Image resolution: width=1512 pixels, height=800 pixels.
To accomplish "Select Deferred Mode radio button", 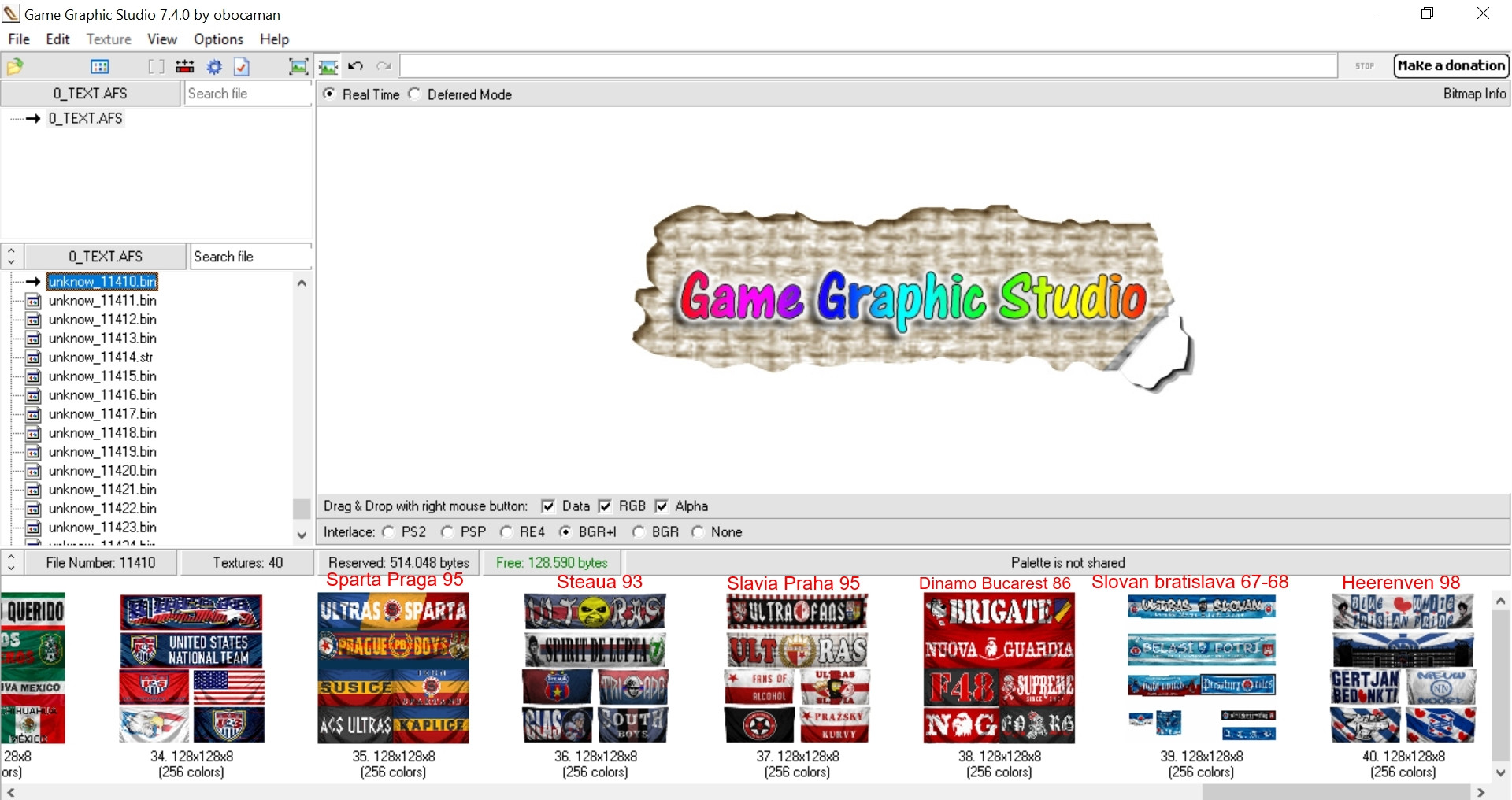I will pos(414,94).
